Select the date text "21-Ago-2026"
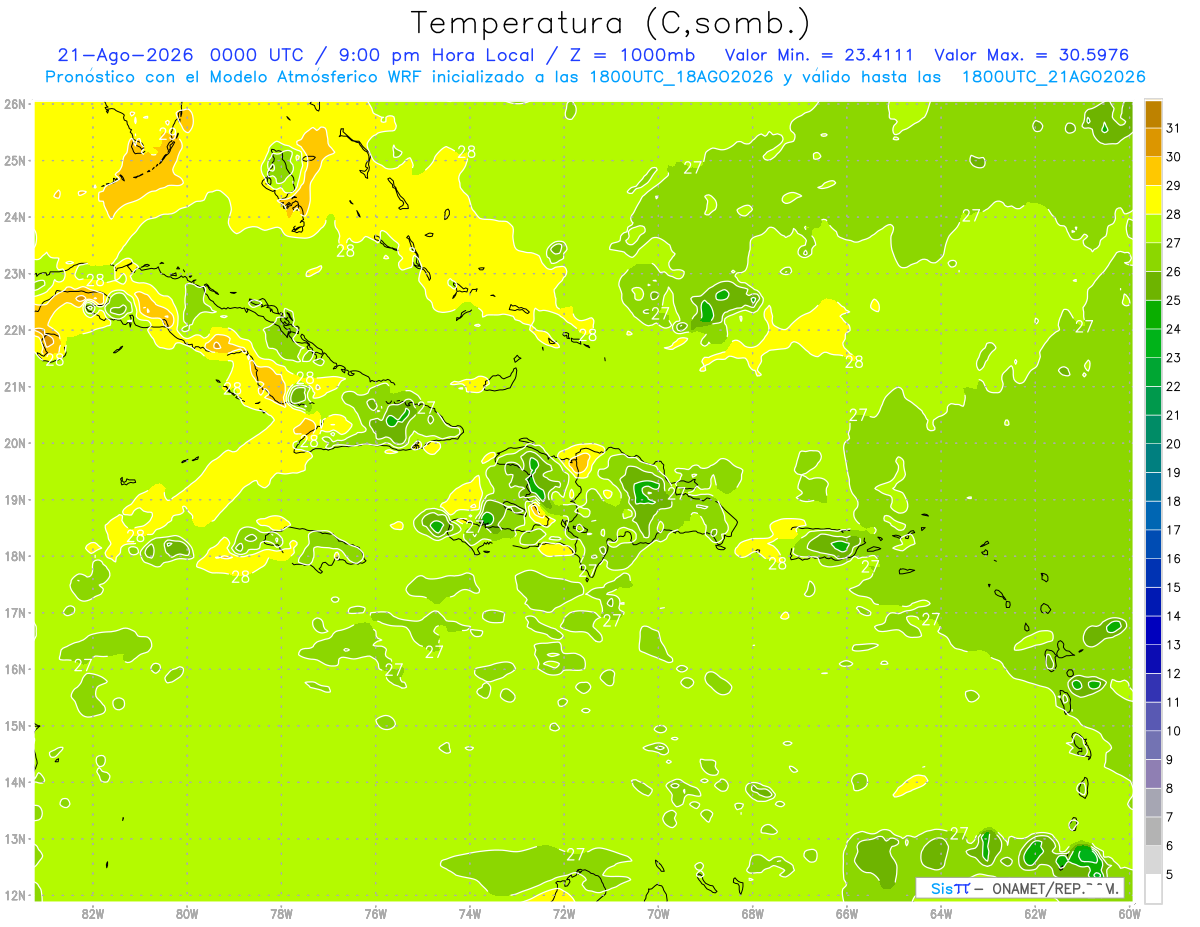 pos(124,55)
